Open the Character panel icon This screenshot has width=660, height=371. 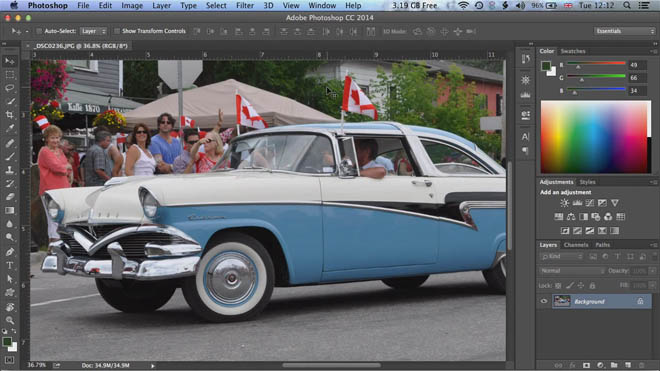525,136
